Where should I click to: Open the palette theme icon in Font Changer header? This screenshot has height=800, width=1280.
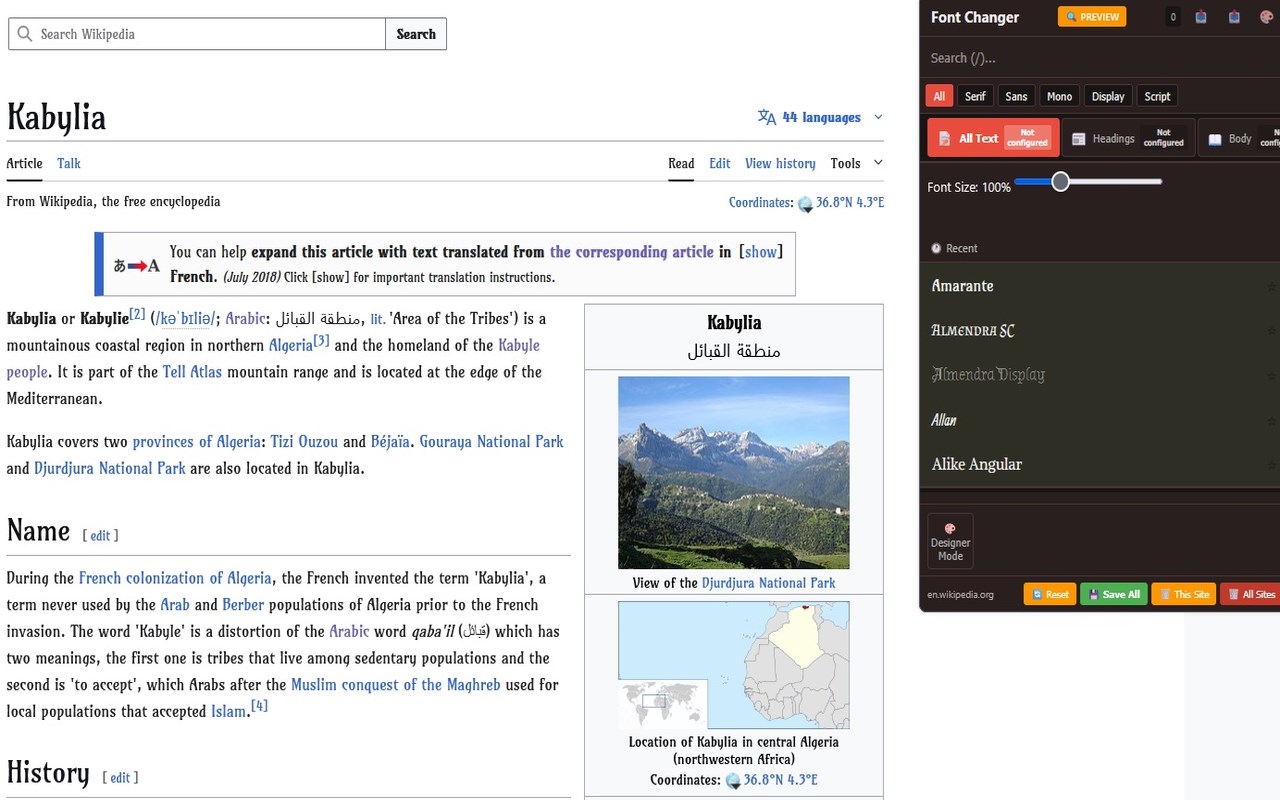click(x=1267, y=17)
